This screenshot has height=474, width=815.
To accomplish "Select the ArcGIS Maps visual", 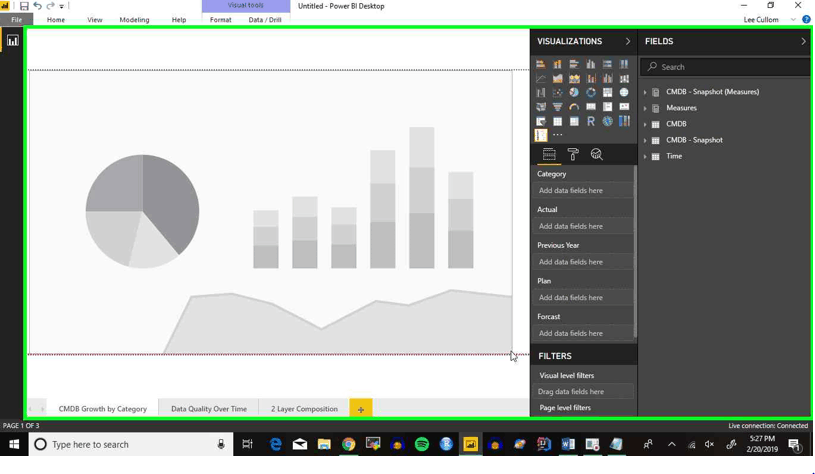I will 607,121.
